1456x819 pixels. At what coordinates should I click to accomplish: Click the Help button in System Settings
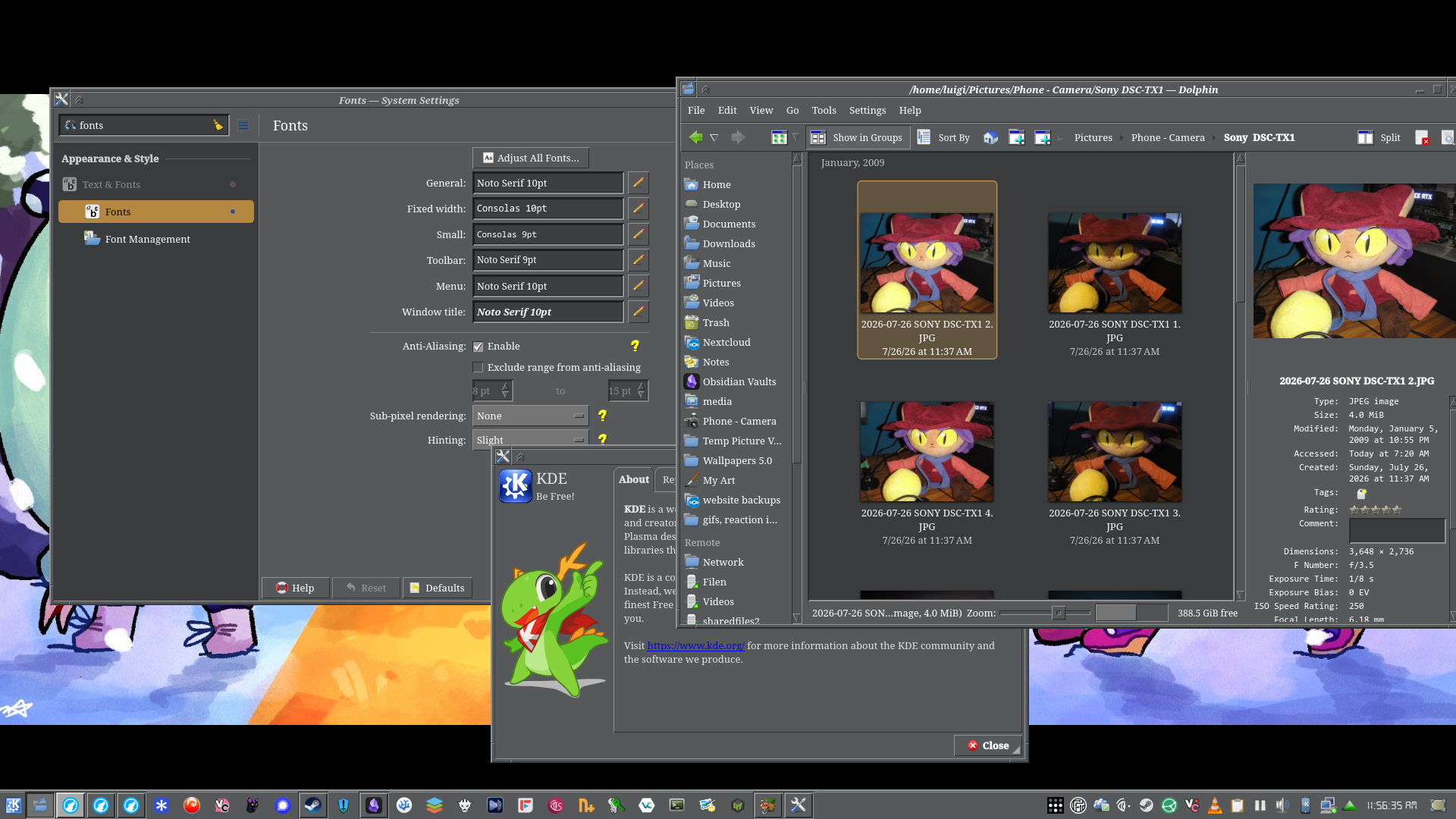pos(296,588)
